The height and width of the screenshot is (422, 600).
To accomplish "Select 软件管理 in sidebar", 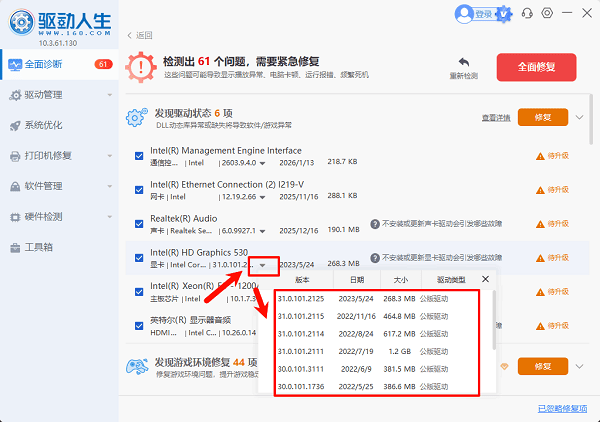I will (x=60, y=186).
